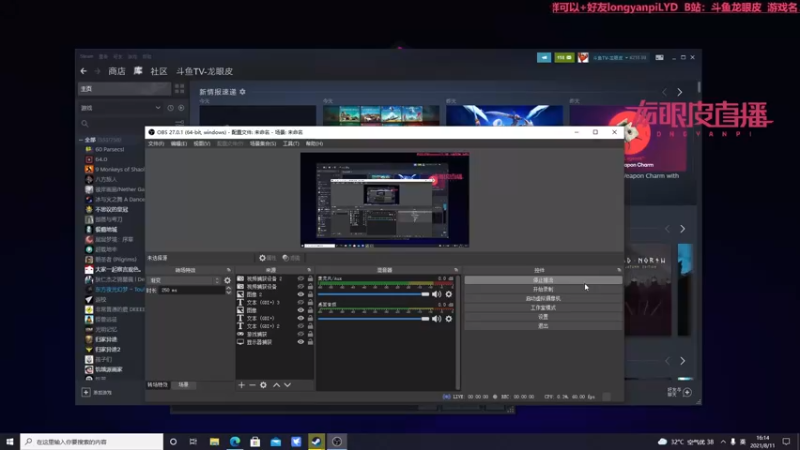The width and height of the screenshot is (800, 450).
Task: Open the OBS 工具(T) menu
Action: [x=291, y=144]
